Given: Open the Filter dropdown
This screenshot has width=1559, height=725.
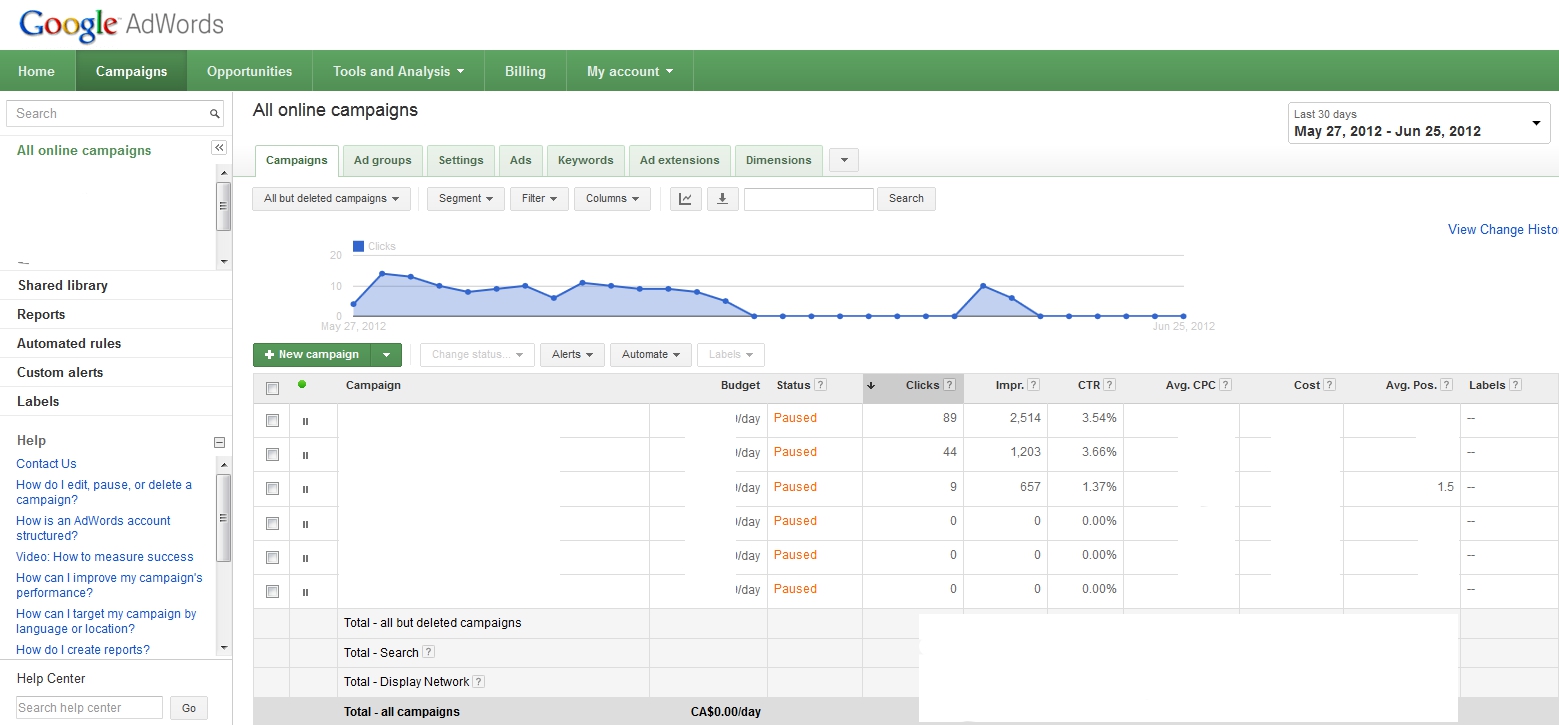Looking at the screenshot, I should click(x=539, y=199).
